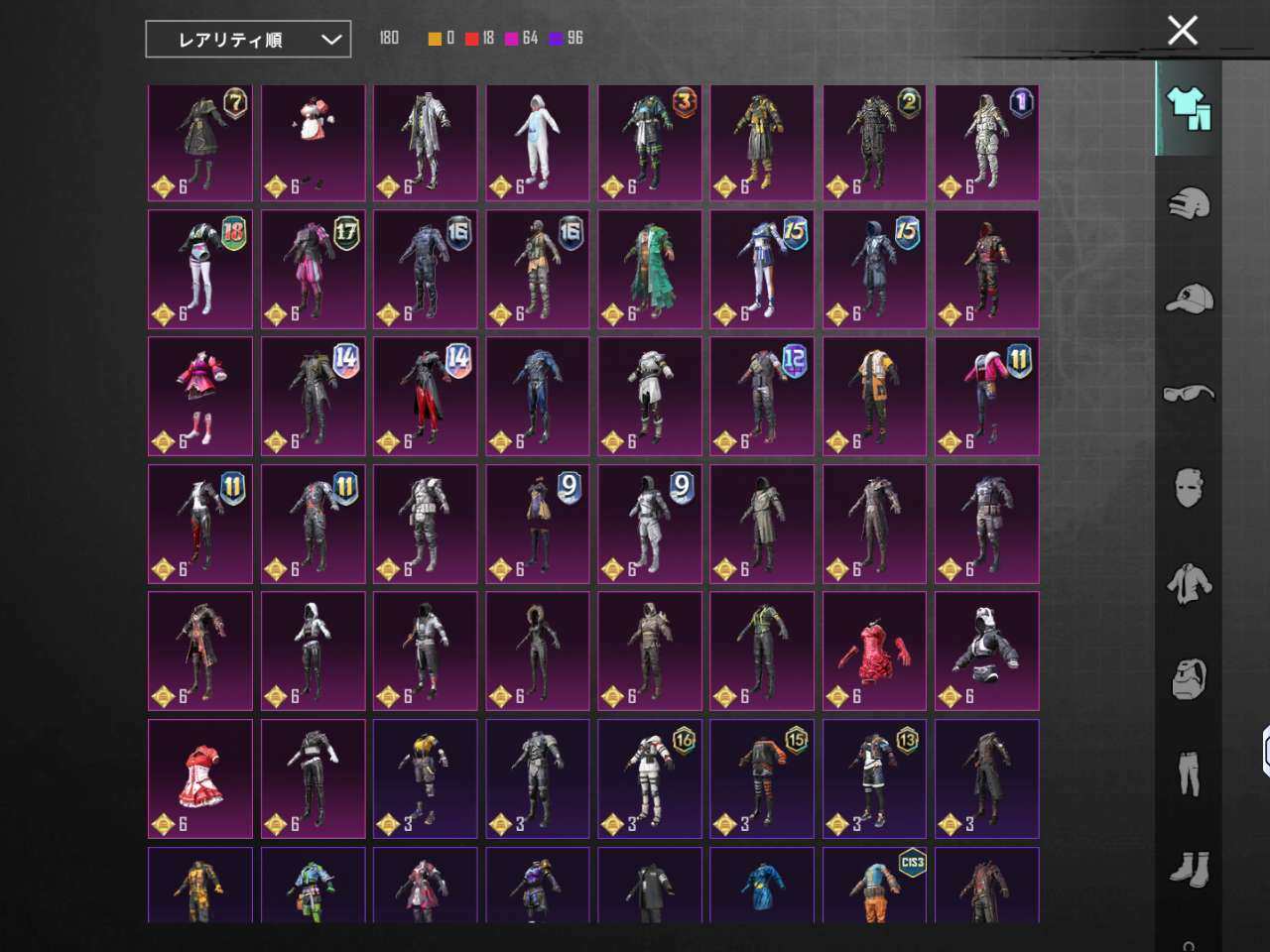This screenshot has width=1270, height=952.
Task: Expand the レアリティ順 sort dropdown
Action: pyautogui.click(x=248, y=40)
